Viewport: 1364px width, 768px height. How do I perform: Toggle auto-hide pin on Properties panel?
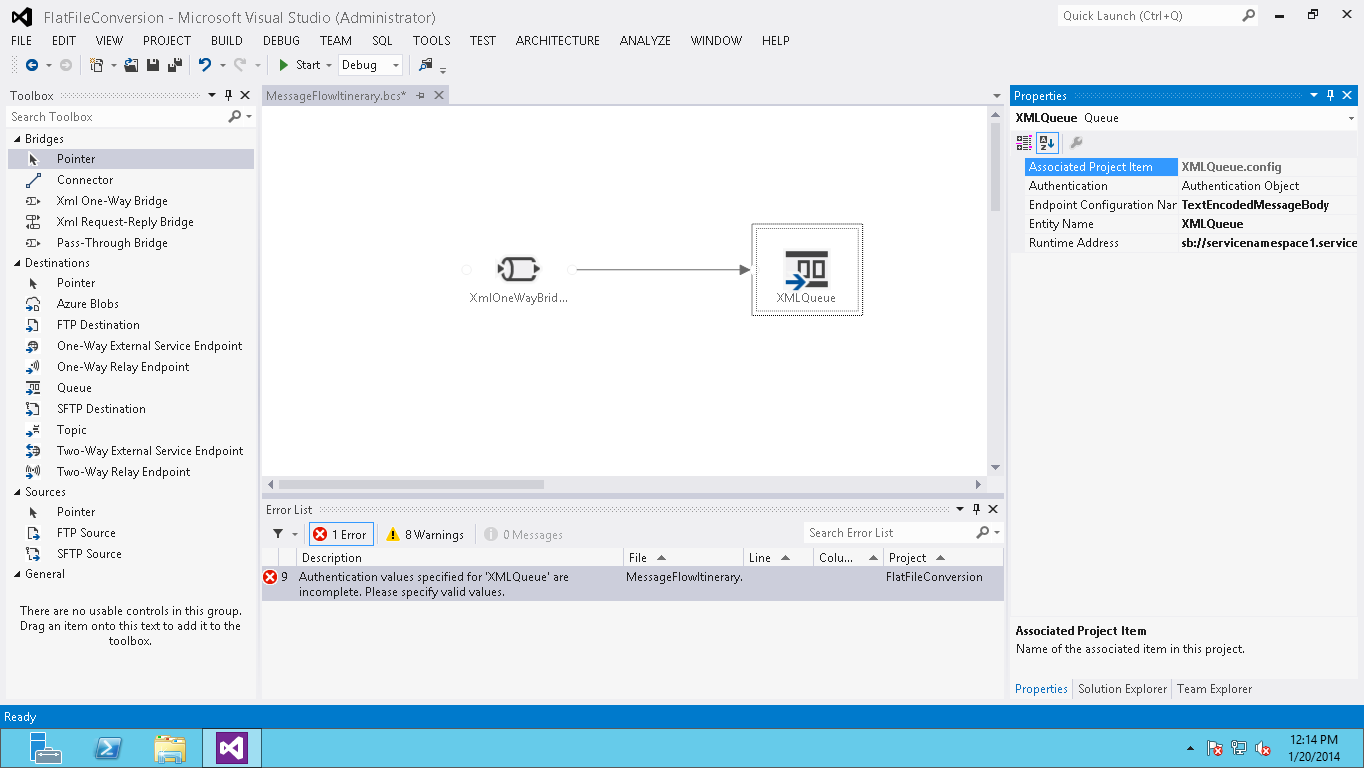1330,96
